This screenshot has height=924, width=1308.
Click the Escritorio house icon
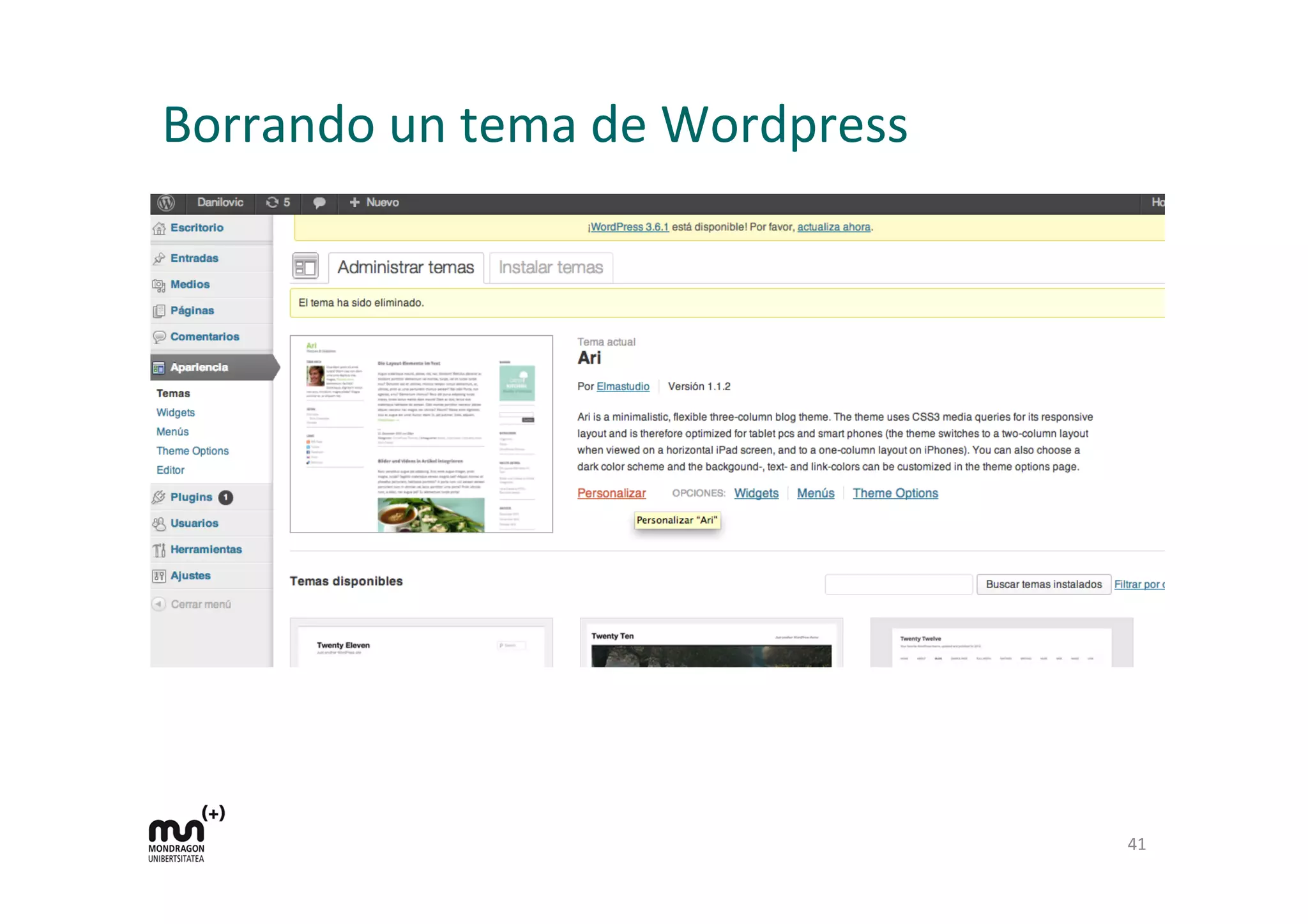[159, 228]
